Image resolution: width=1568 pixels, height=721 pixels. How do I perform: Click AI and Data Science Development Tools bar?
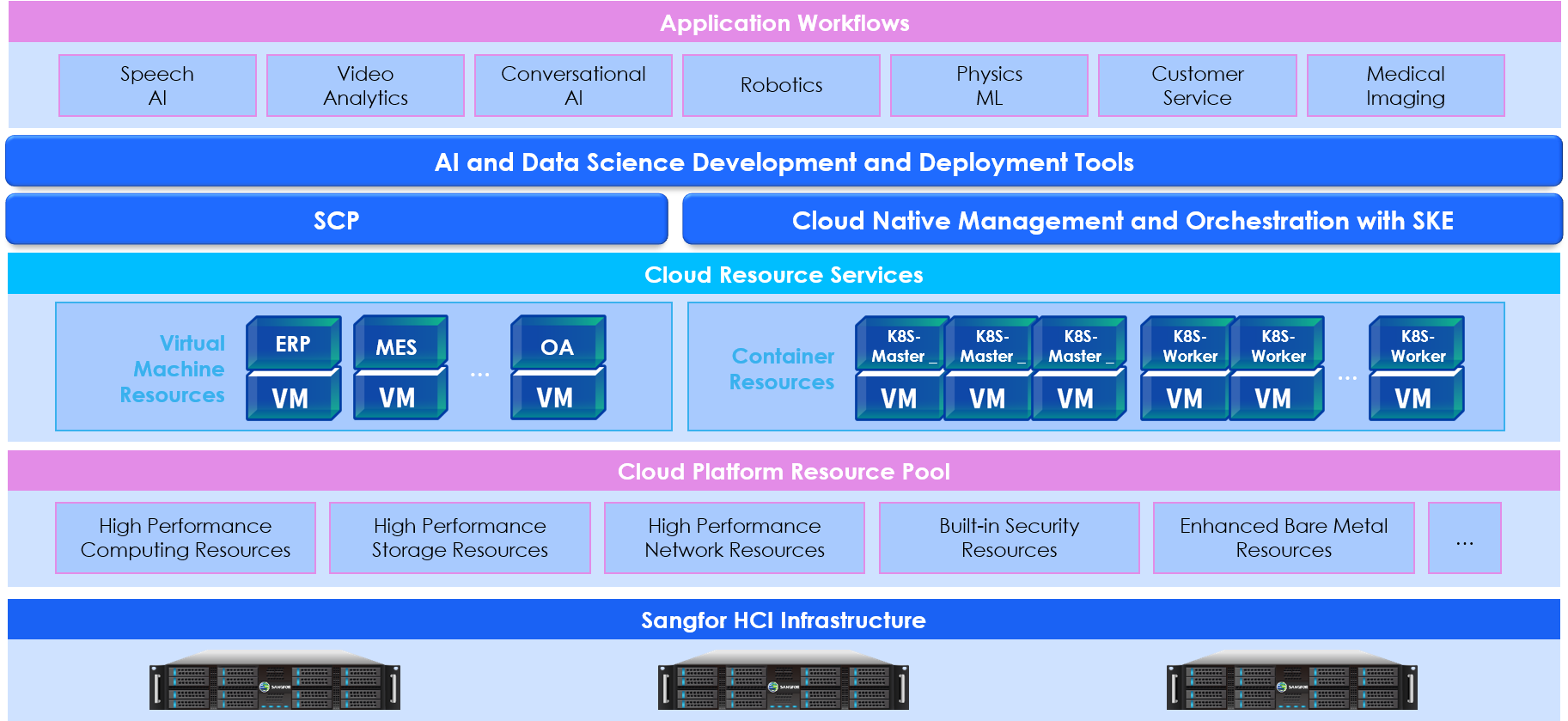tap(784, 162)
